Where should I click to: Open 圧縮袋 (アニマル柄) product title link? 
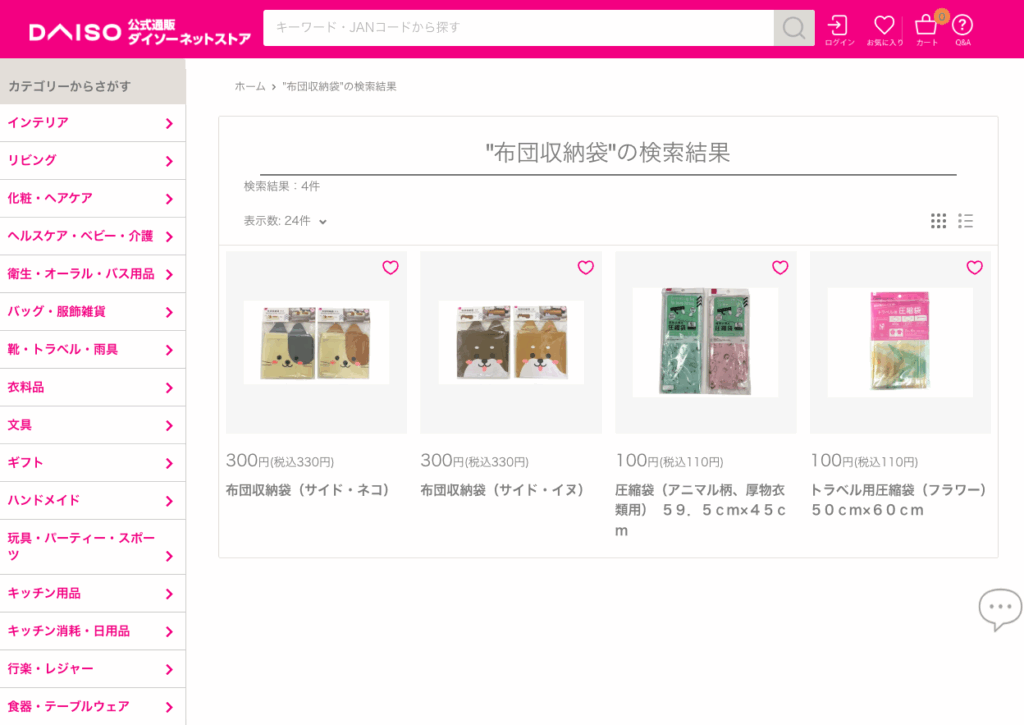pyautogui.click(x=701, y=510)
